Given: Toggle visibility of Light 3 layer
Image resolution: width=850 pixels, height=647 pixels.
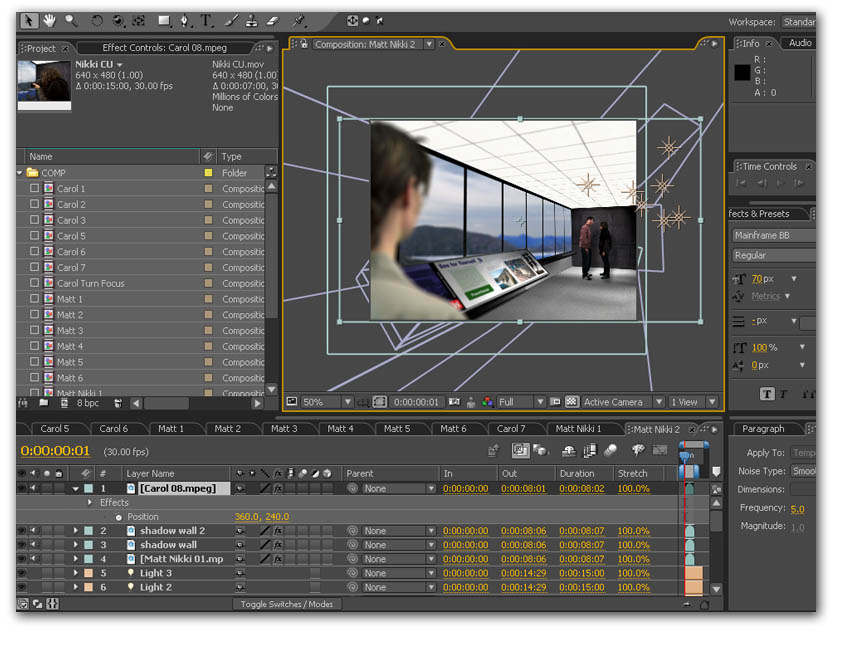Looking at the screenshot, I should coord(23,573).
